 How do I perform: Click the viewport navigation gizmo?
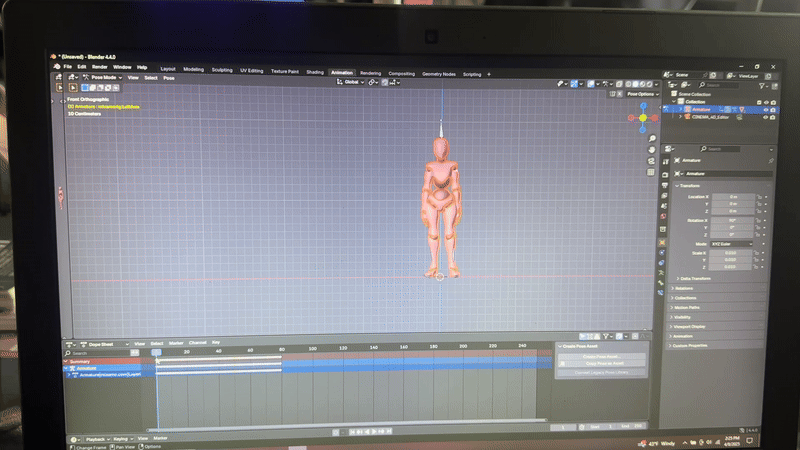643,118
